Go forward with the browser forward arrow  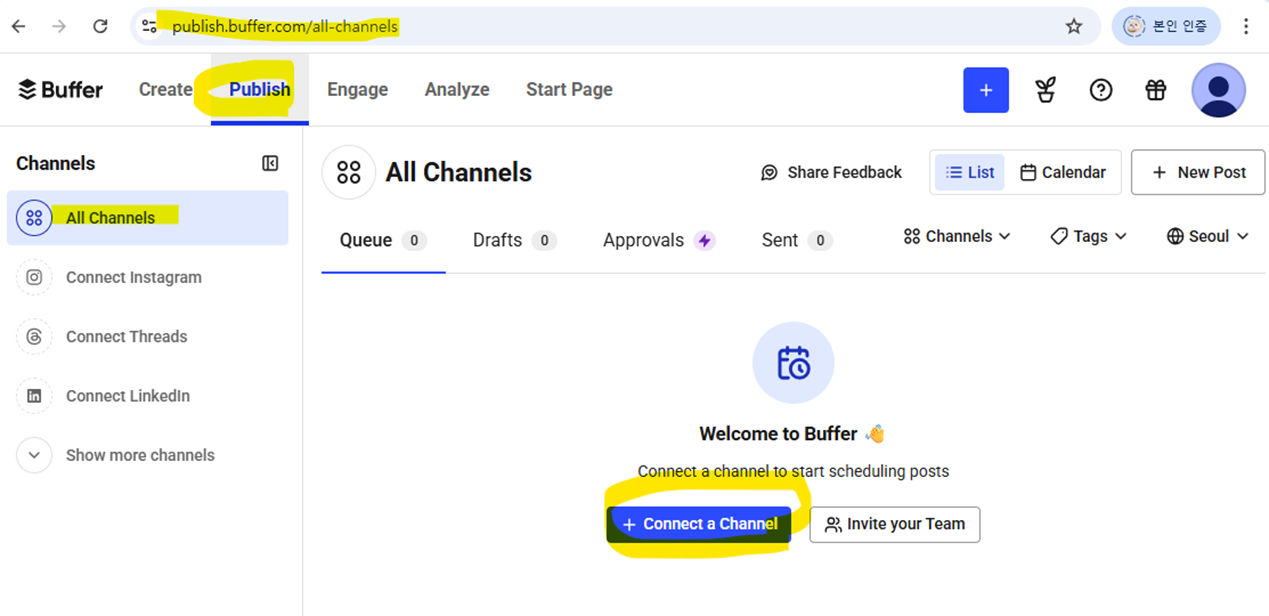(x=59, y=27)
